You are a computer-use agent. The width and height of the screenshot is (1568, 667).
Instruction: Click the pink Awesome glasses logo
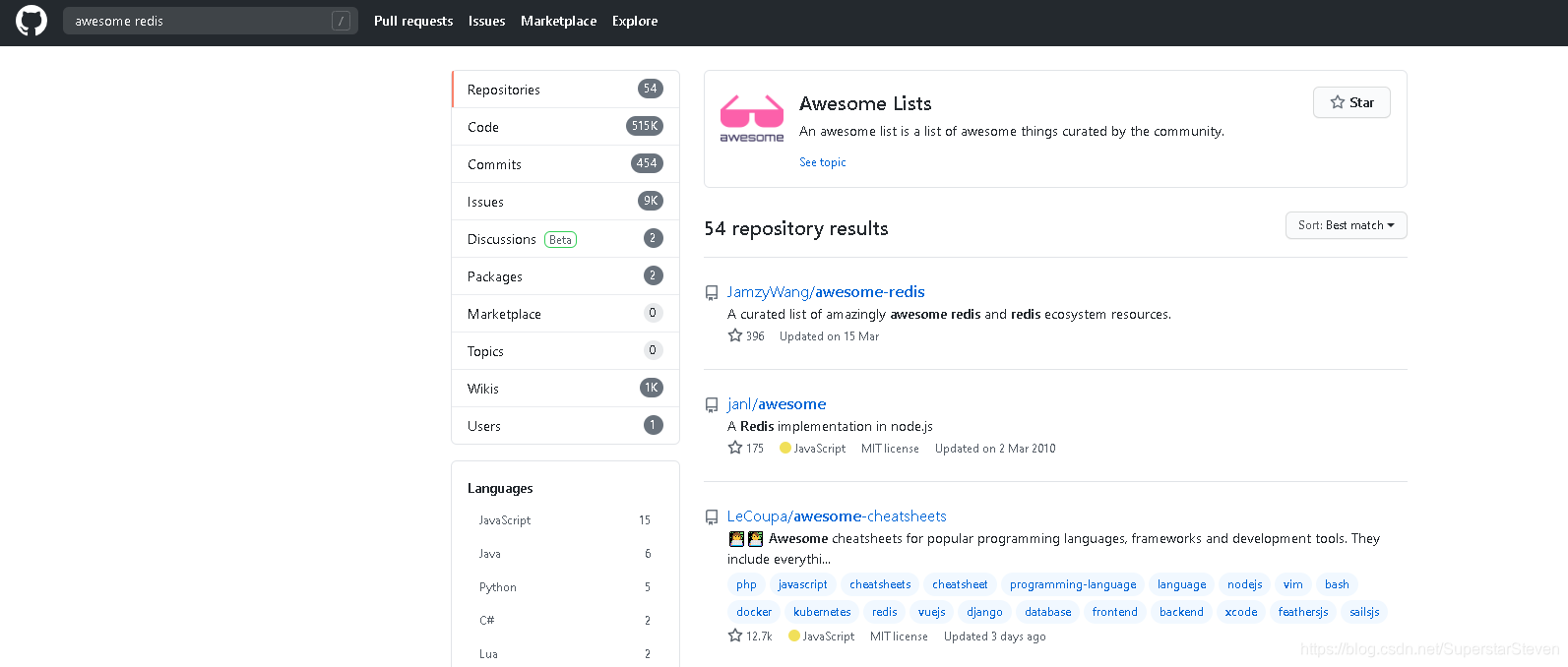pyautogui.click(x=752, y=119)
